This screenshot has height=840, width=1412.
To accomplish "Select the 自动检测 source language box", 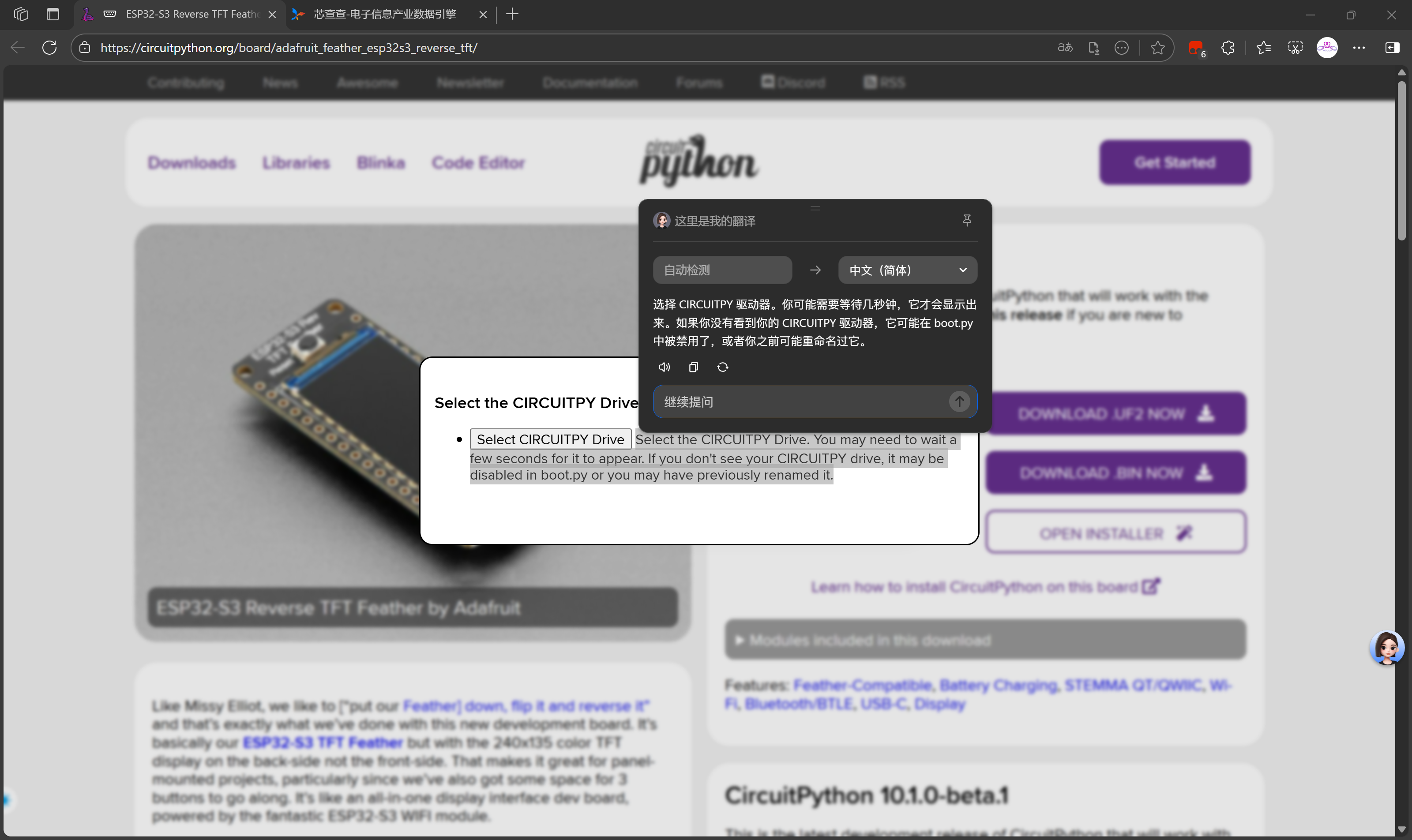I will click(722, 270).
